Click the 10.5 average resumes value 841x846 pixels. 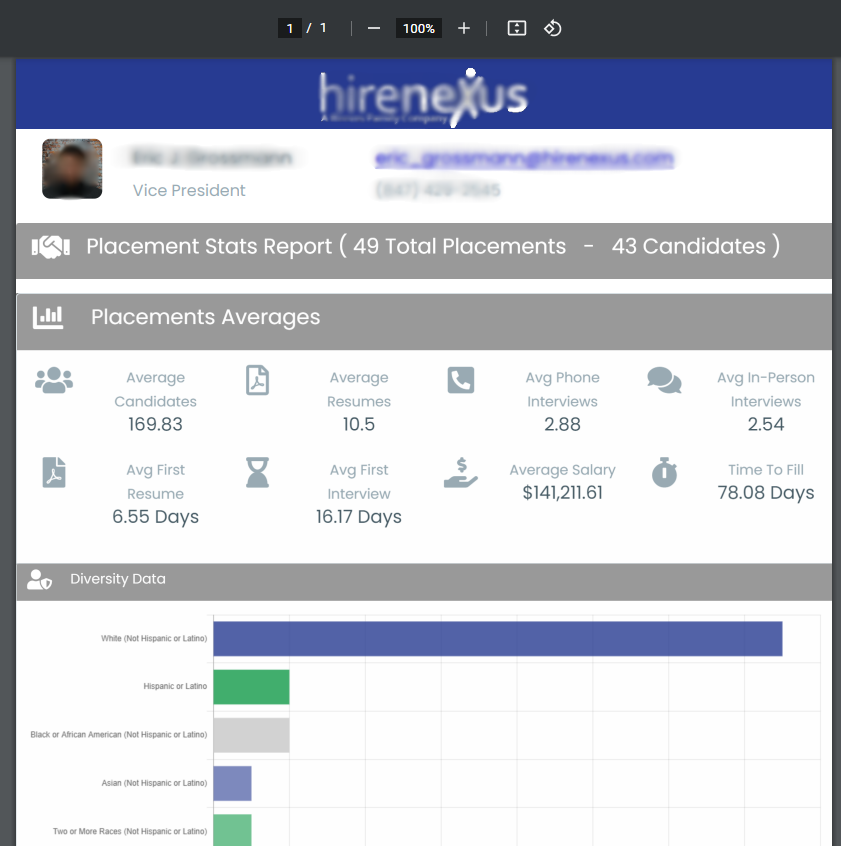coord(359,425)
